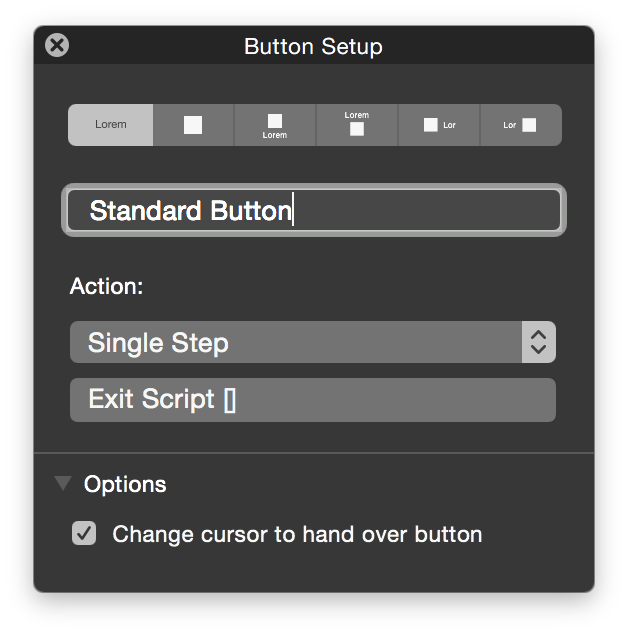Screen dimensions: 628x634
Task: Click the Exit Script [] button
Action: [x=313, y=400]
